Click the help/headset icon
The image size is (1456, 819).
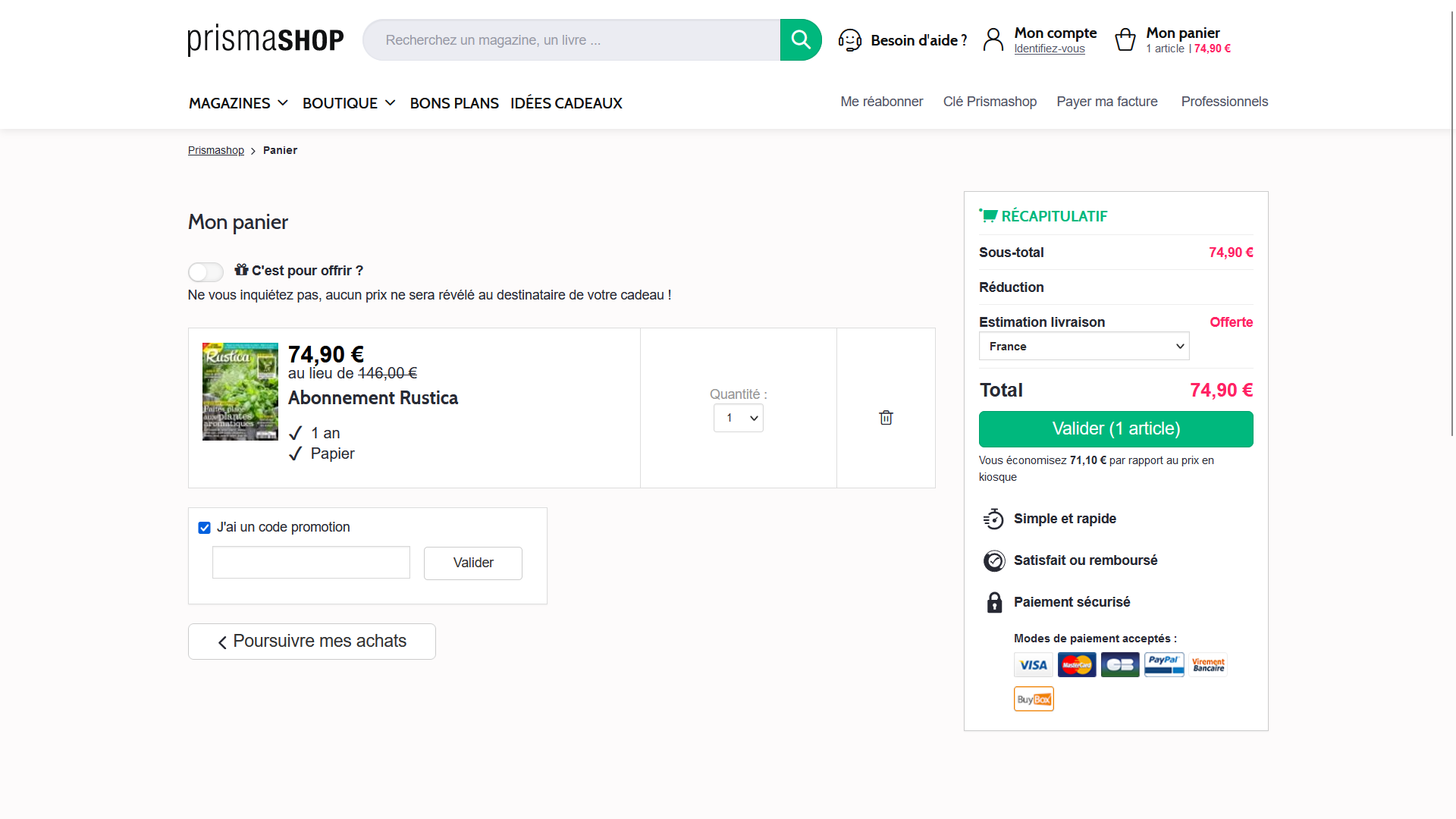click(851, 39)
